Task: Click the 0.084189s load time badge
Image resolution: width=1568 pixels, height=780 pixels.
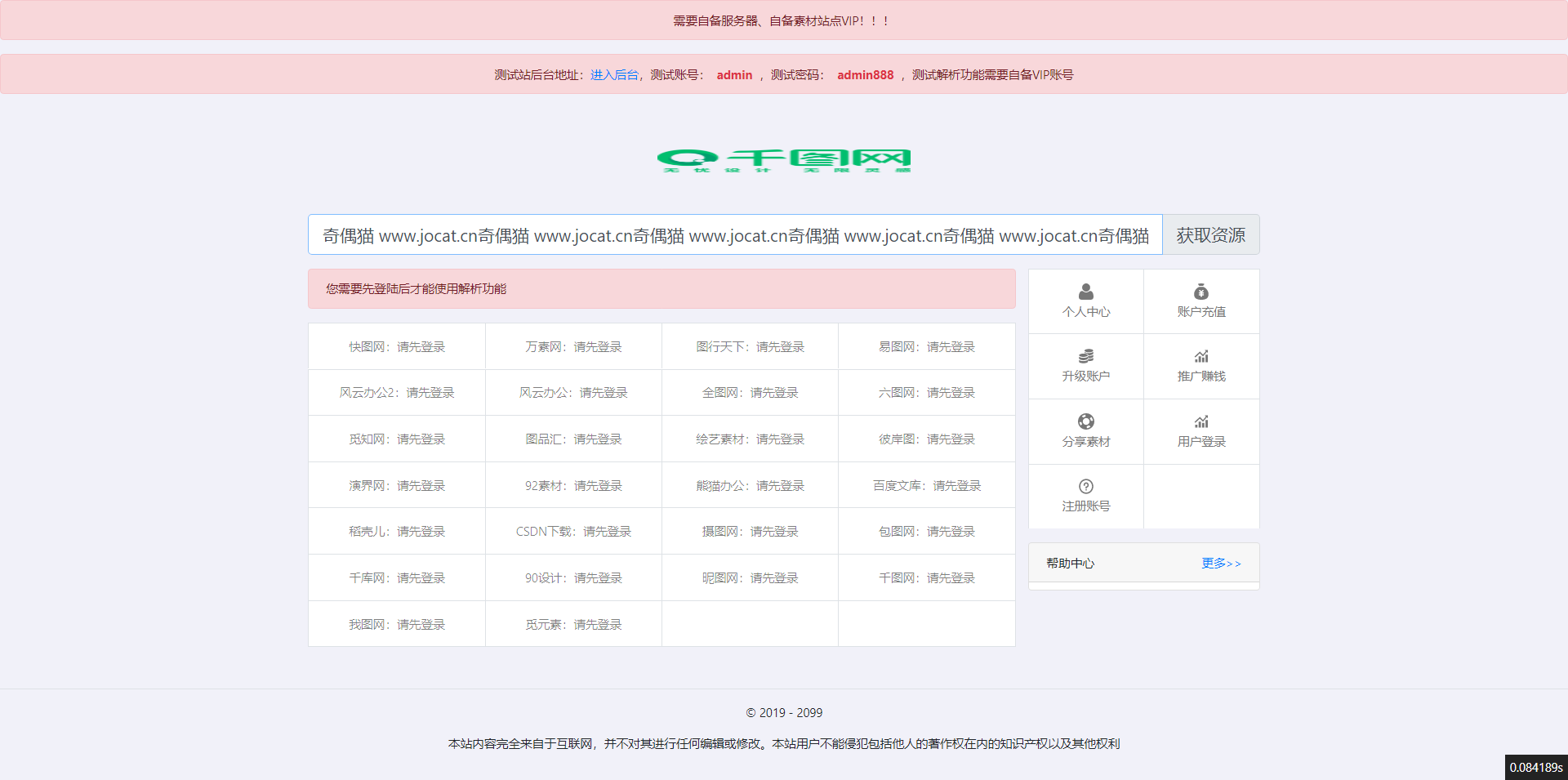Action: [1536, 767]
